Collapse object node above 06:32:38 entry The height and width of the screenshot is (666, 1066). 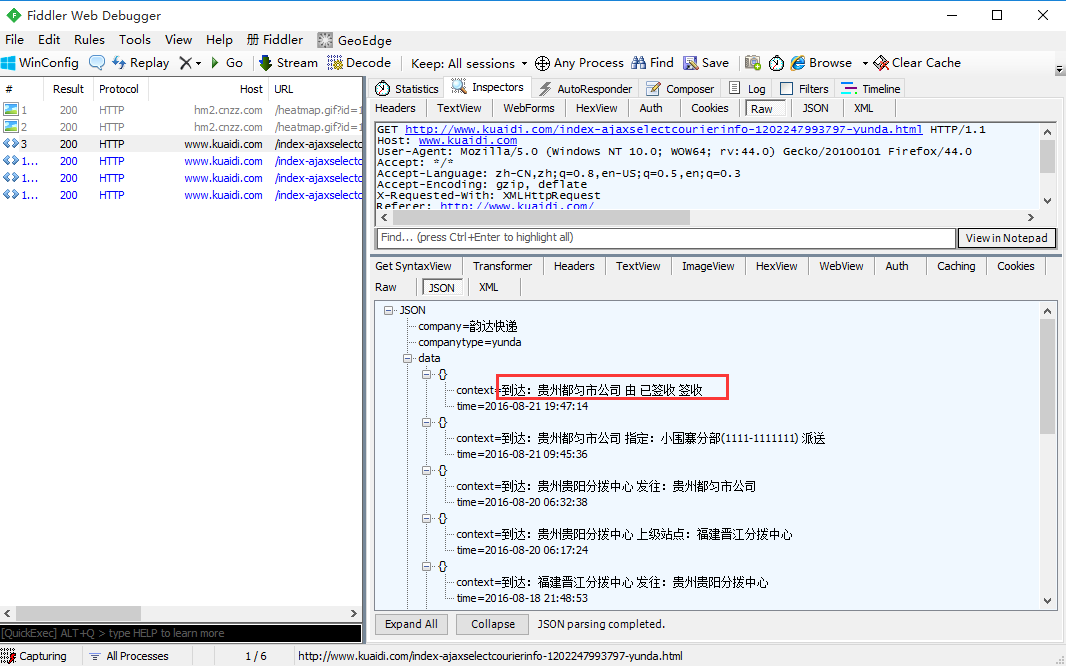tap(427, 470)
